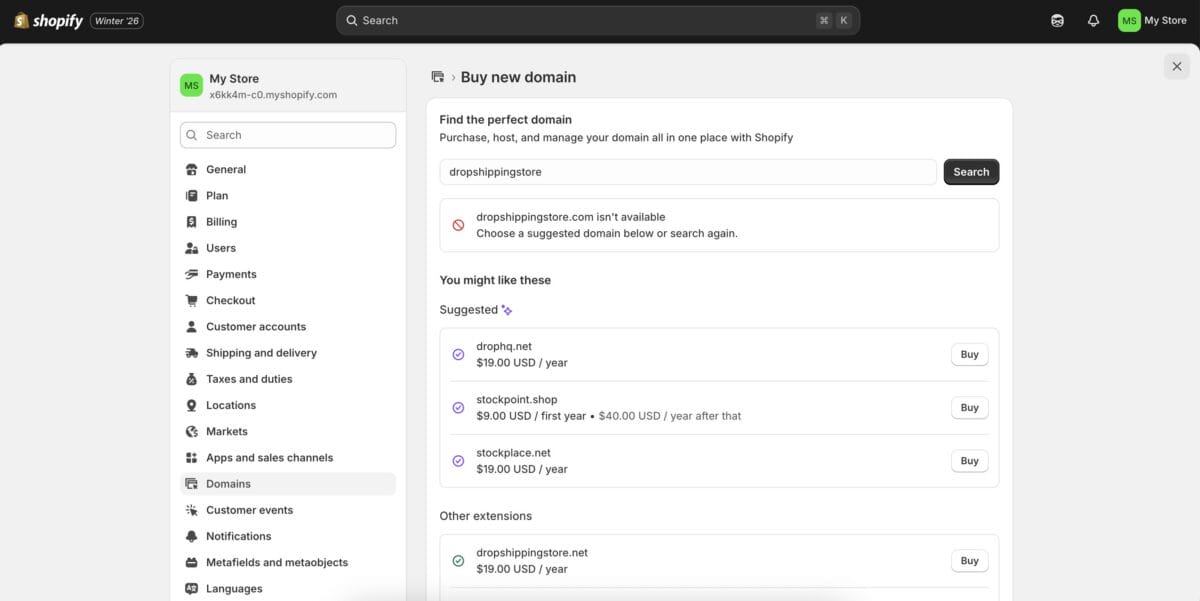Image resolution: width=1200 pixels, height=601 pixels.
Task: Click the Shopify logo in the top bar
Action: pyautogui.click(x=47, y=19)
